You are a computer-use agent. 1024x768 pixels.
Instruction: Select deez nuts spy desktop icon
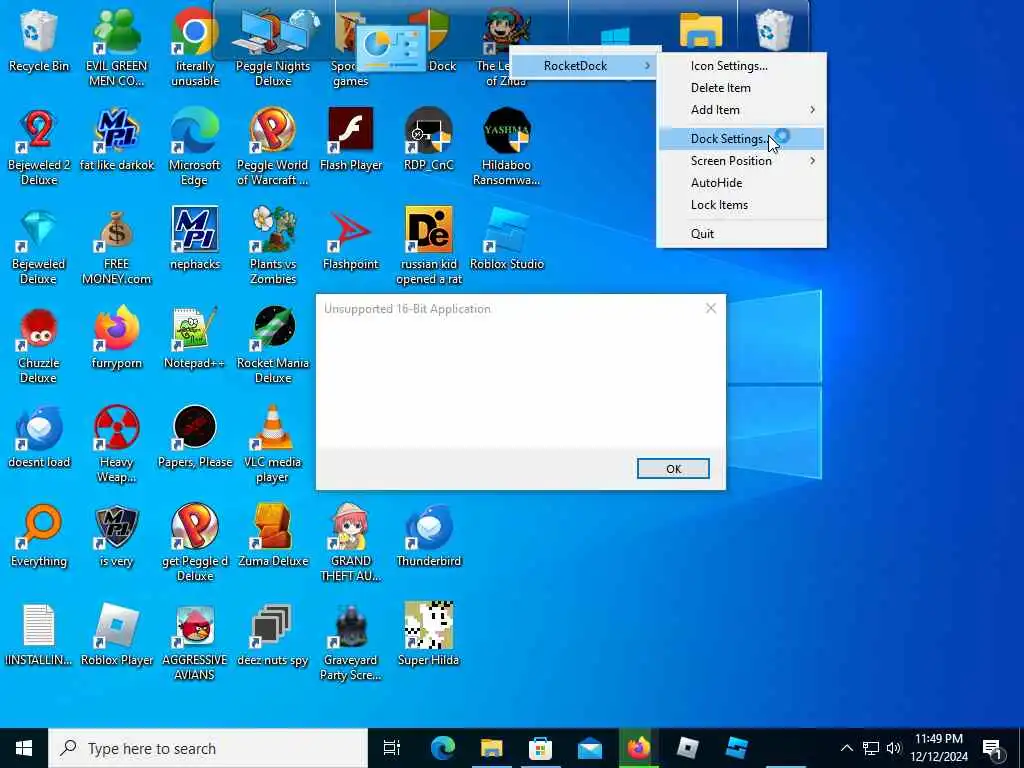point(273,635)
